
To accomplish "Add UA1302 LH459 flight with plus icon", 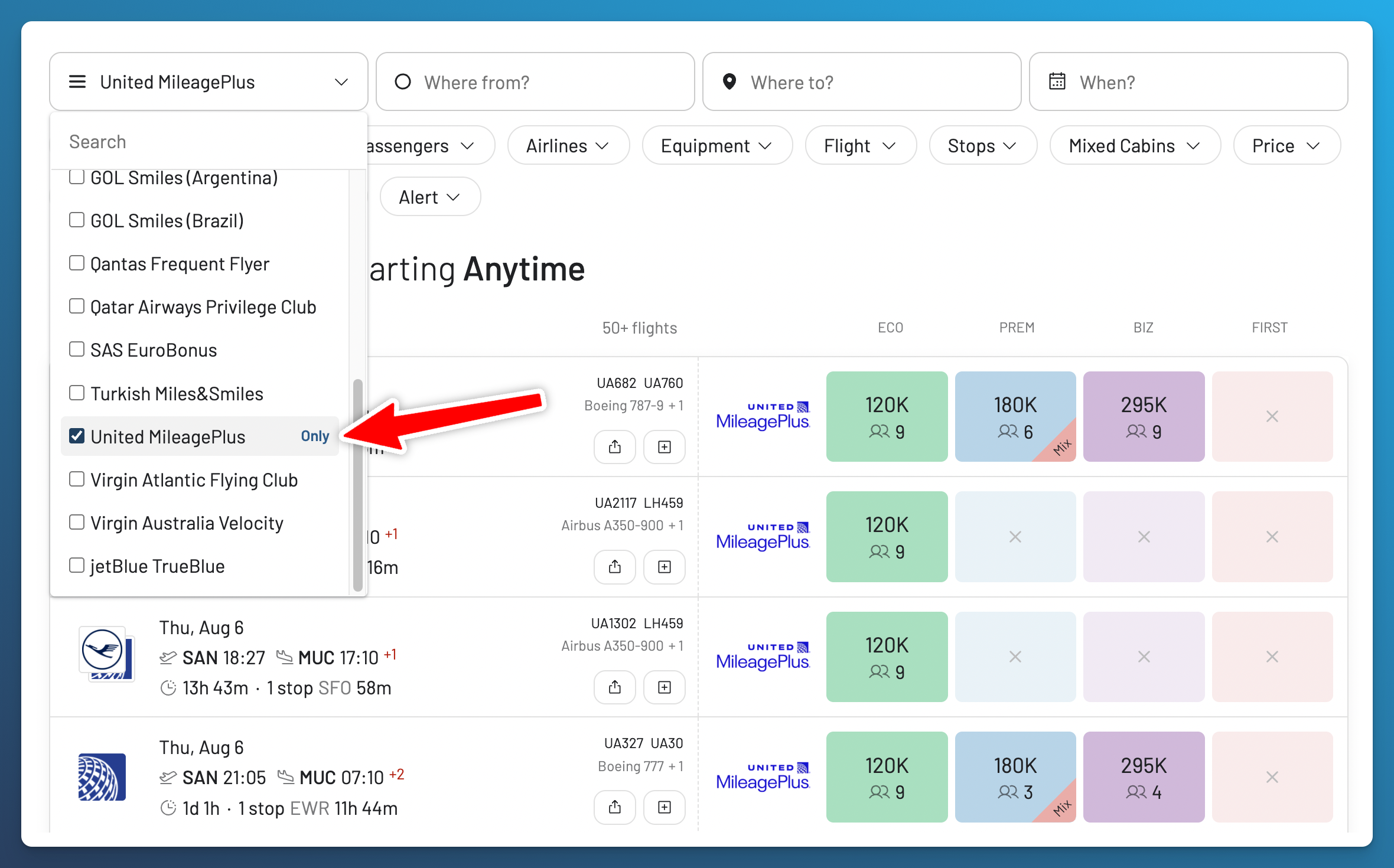I will (x=665, y=687).
